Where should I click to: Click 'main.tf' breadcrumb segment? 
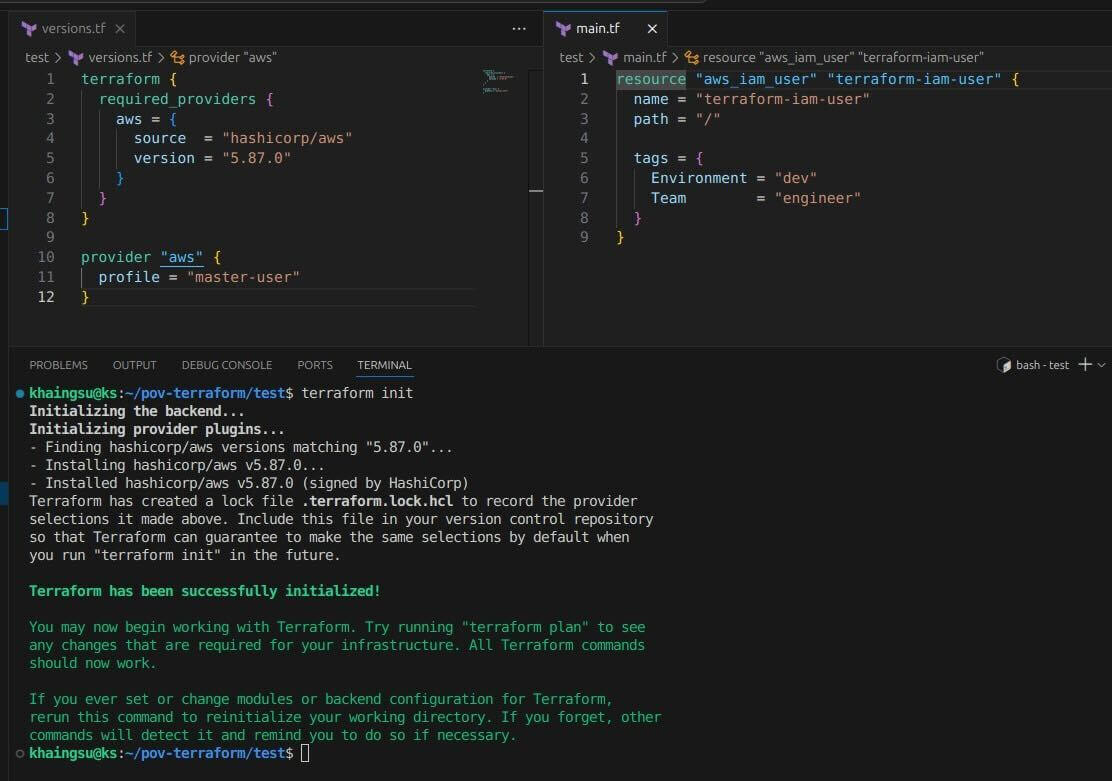645,57
